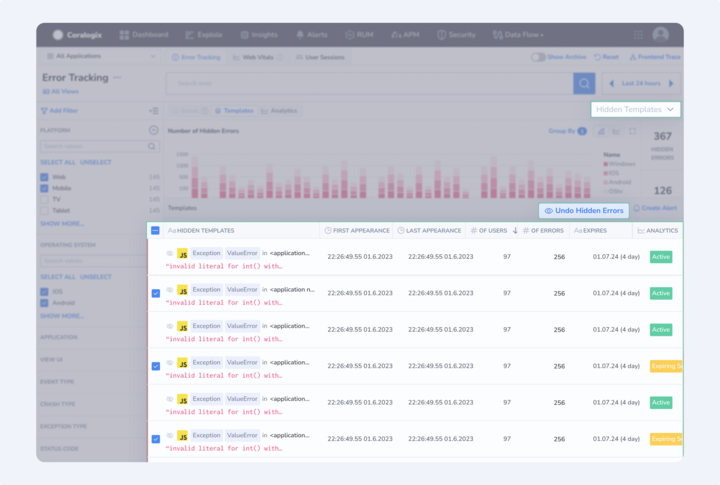Check the TV platform filter

pyautogui.click(x=44, y=199)
